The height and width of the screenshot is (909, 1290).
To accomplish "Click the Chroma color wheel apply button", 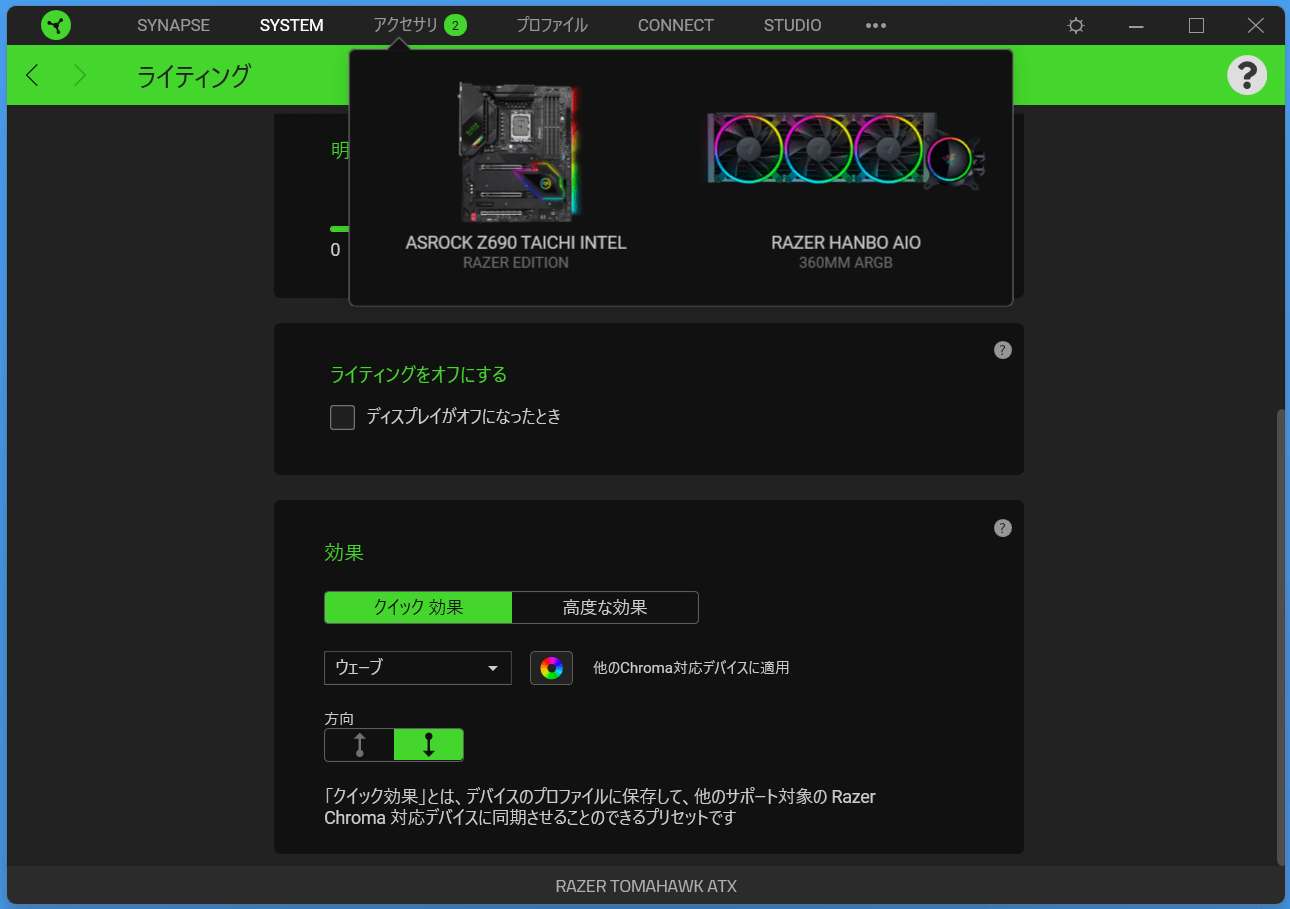I will point(551,668).
